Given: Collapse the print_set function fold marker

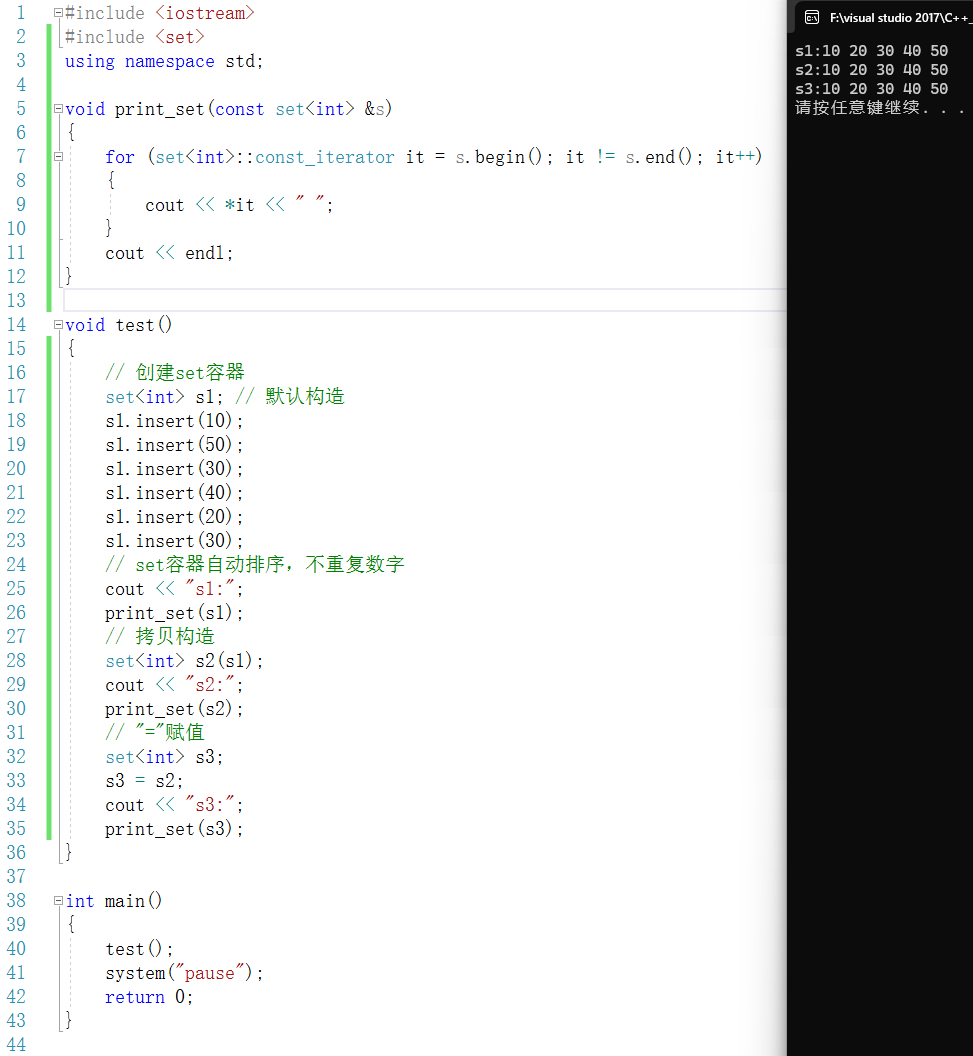Looking at the screenshot, I should click(x=59, y=108).
